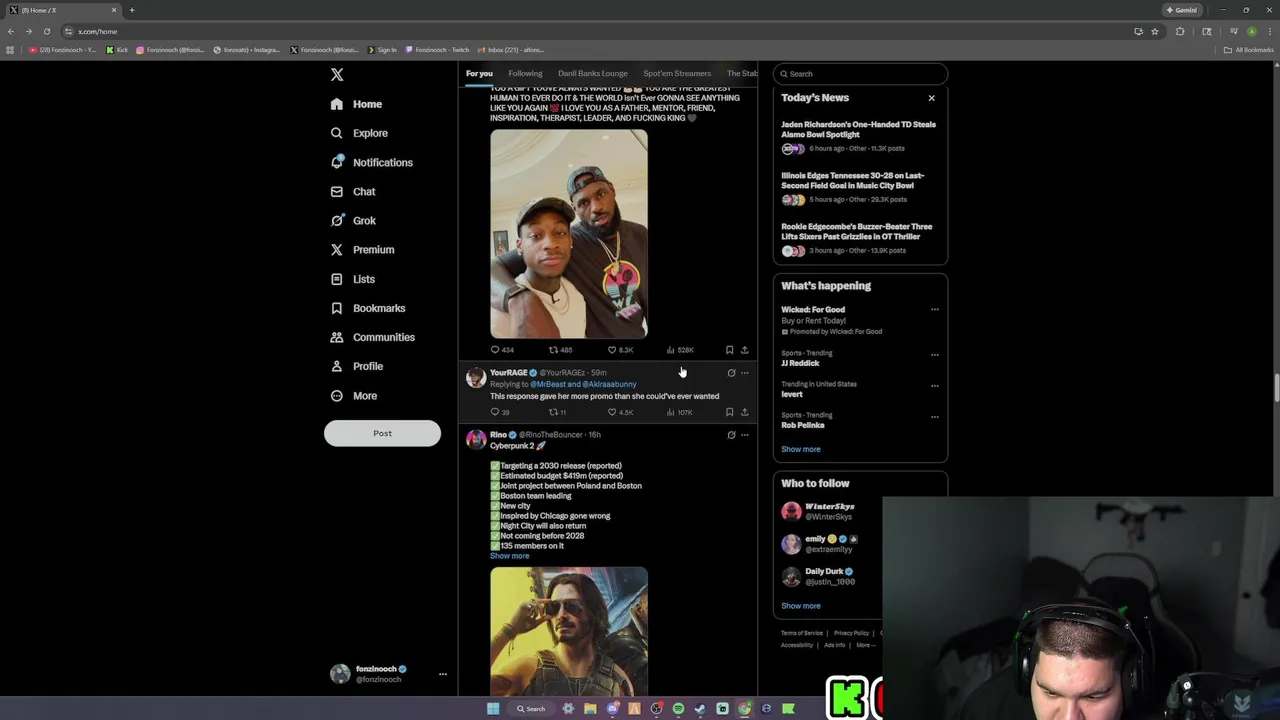
Task: Bookmark YourRAGE's post
Action: pyautogui.click(x=729, y=412)
